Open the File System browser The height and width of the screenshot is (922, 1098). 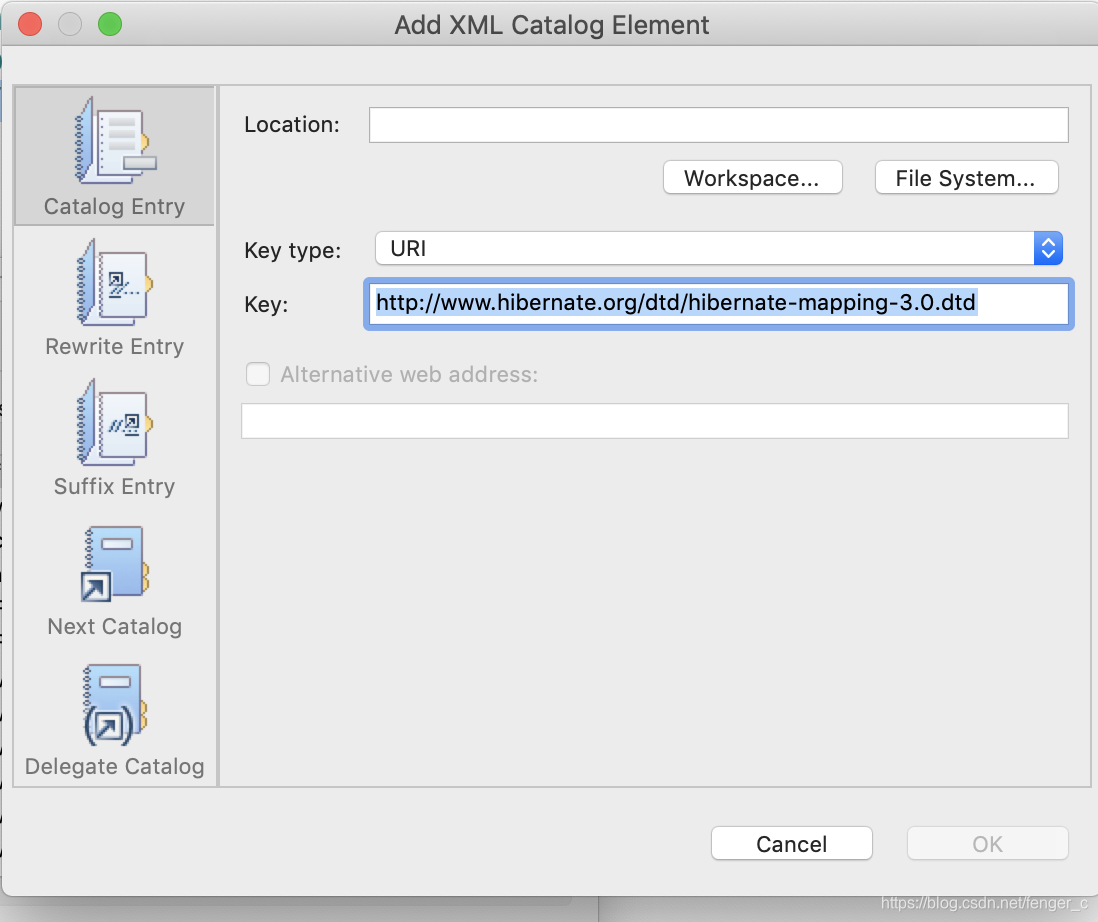point(966,178)
